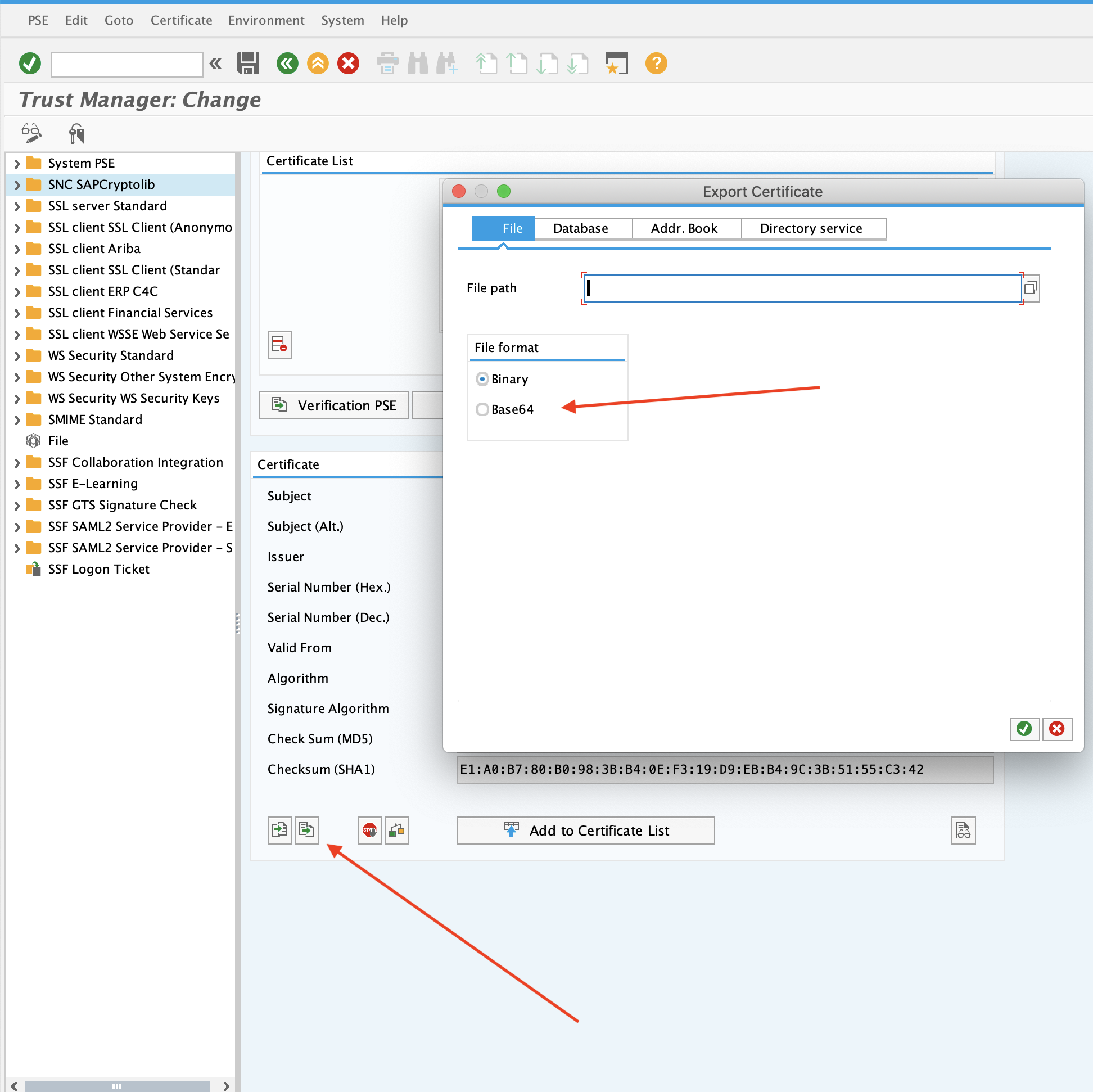This screenshot has height=1092, width=1093.
Task: Expand the System PSE folder node
Action: click(17, 164)
